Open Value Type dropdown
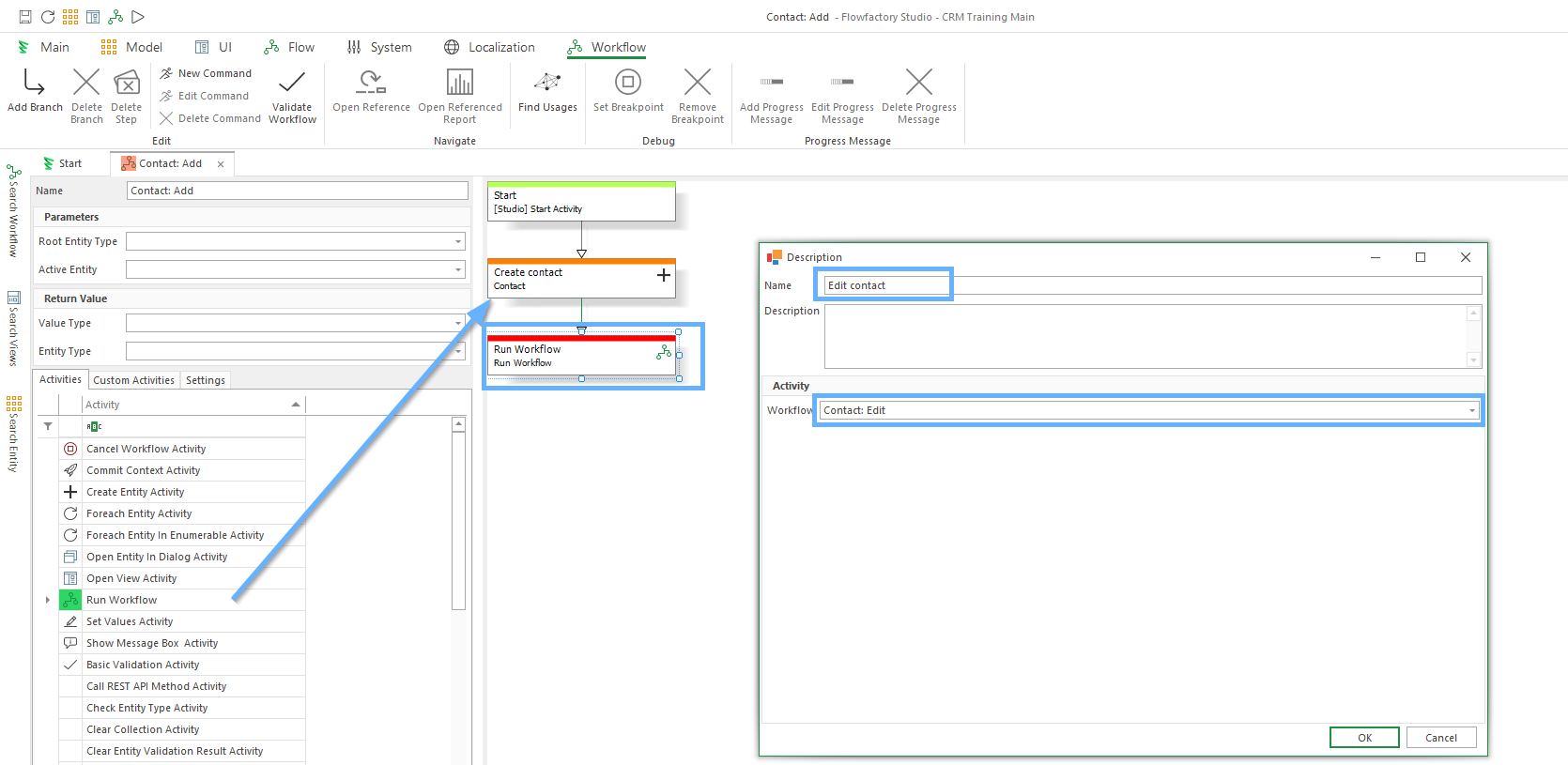The width and height of the screenshot is (1568, 765). pyautogui.click(x=458, y=323)
